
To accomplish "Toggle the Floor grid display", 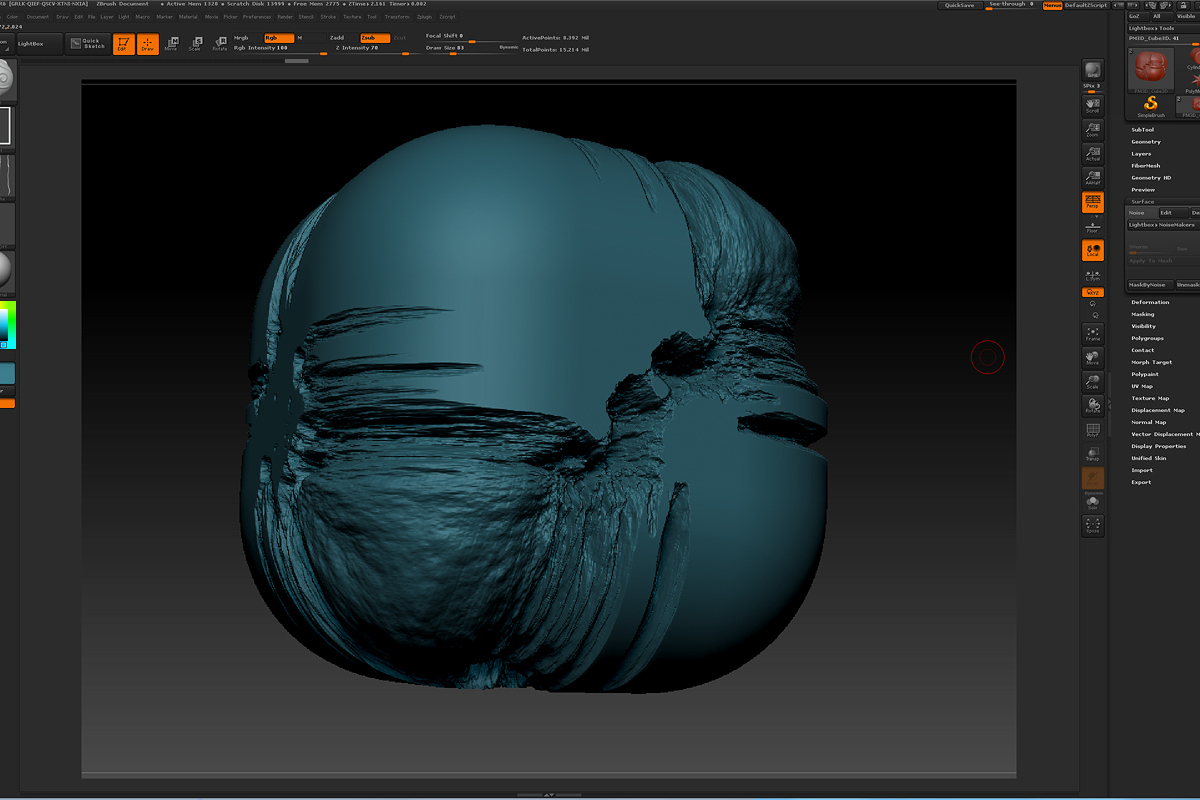I will point(1092,226).
